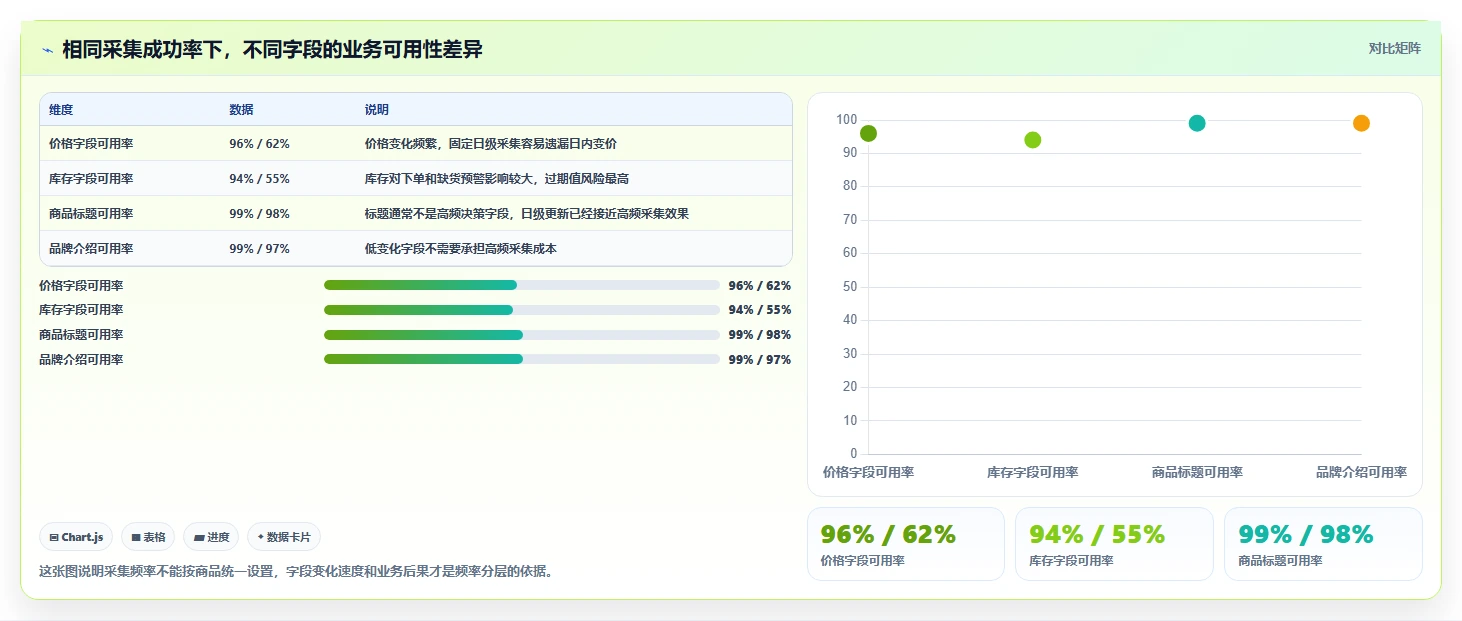Click table value 99% / 97%
The image size is (1462, 621).
pyautogui.click(x=259, y=249)
